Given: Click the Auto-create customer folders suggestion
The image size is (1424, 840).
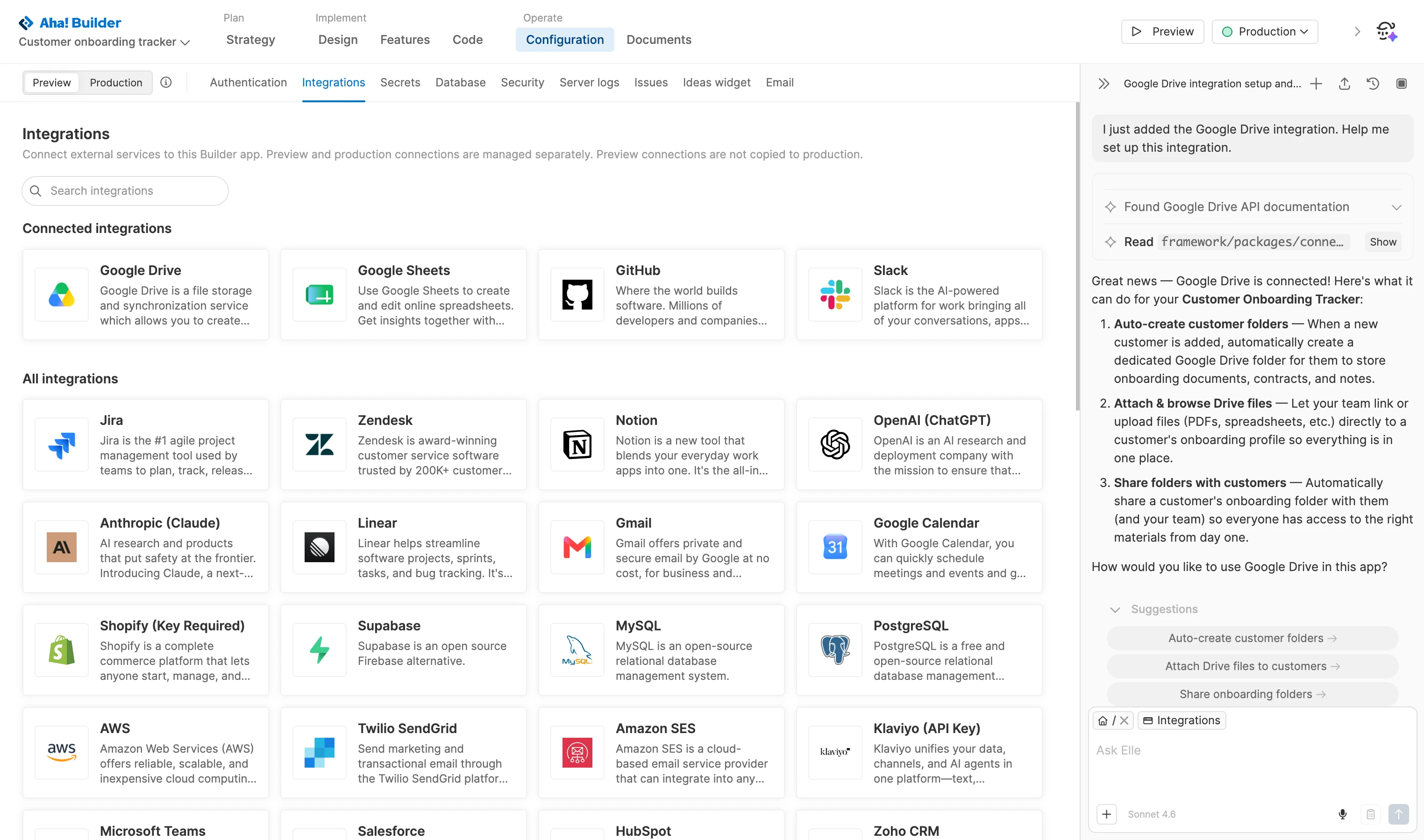Looking at the screenshot, I should coord(1252,638).
